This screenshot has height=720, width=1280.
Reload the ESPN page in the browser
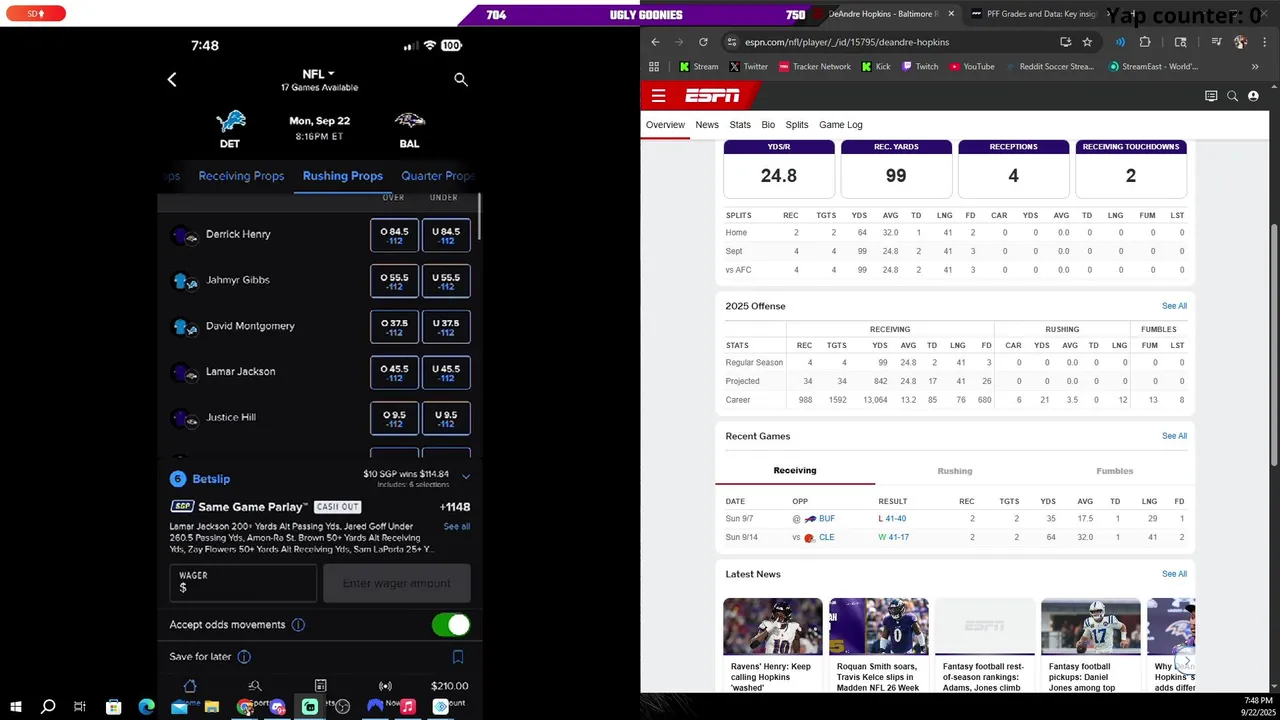click(703, 42)
